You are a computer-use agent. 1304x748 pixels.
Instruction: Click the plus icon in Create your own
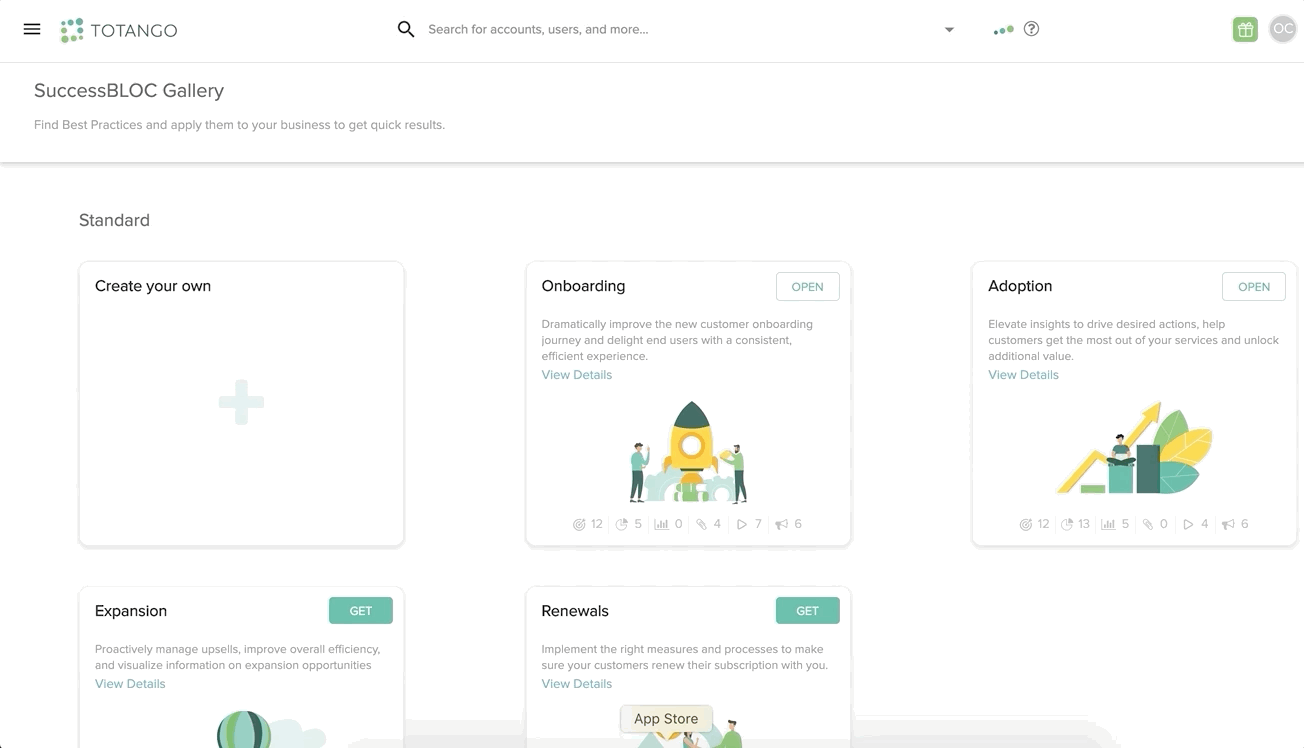click(x=241, y=402)
